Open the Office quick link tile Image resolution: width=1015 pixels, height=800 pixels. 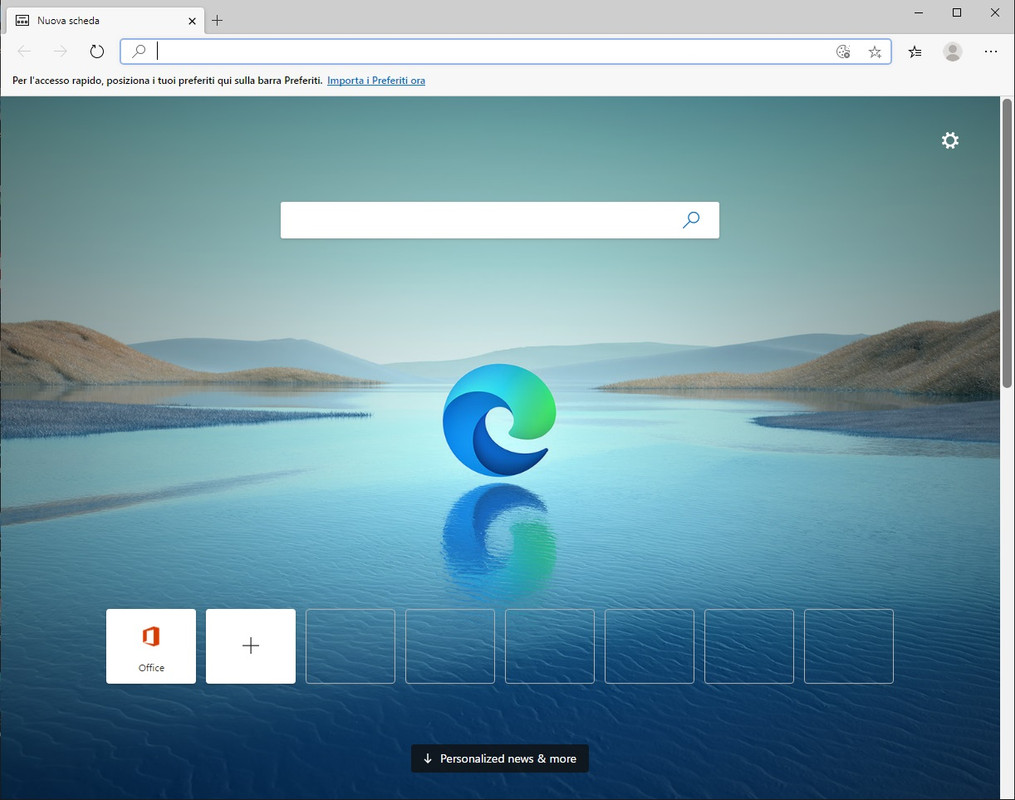[x=151, y=646]
